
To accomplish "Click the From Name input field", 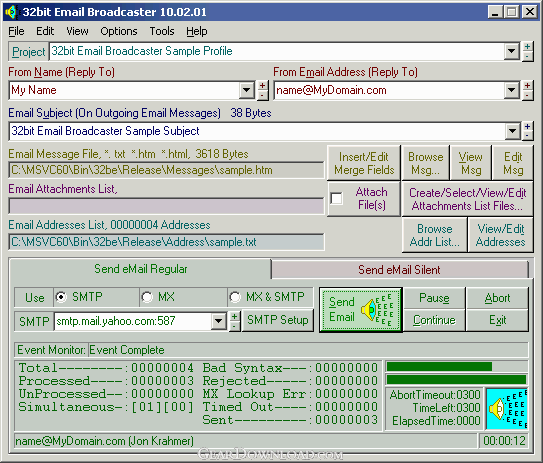I will coord(124,90).
